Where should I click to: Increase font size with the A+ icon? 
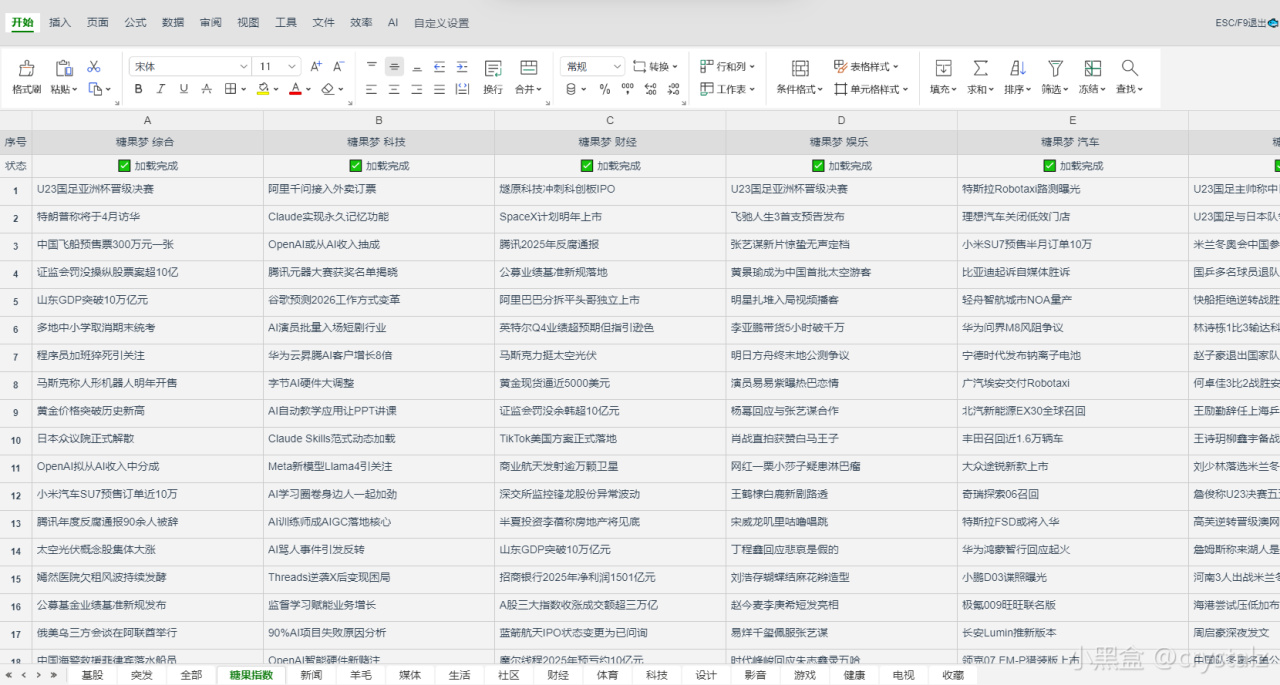(316, 66)
